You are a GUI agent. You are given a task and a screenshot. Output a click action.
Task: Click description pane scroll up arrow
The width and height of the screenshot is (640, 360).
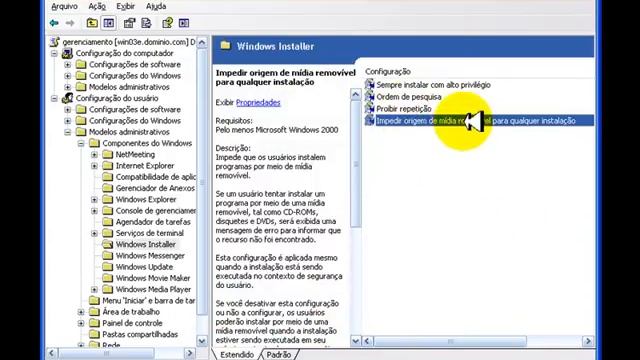[356, 95]
